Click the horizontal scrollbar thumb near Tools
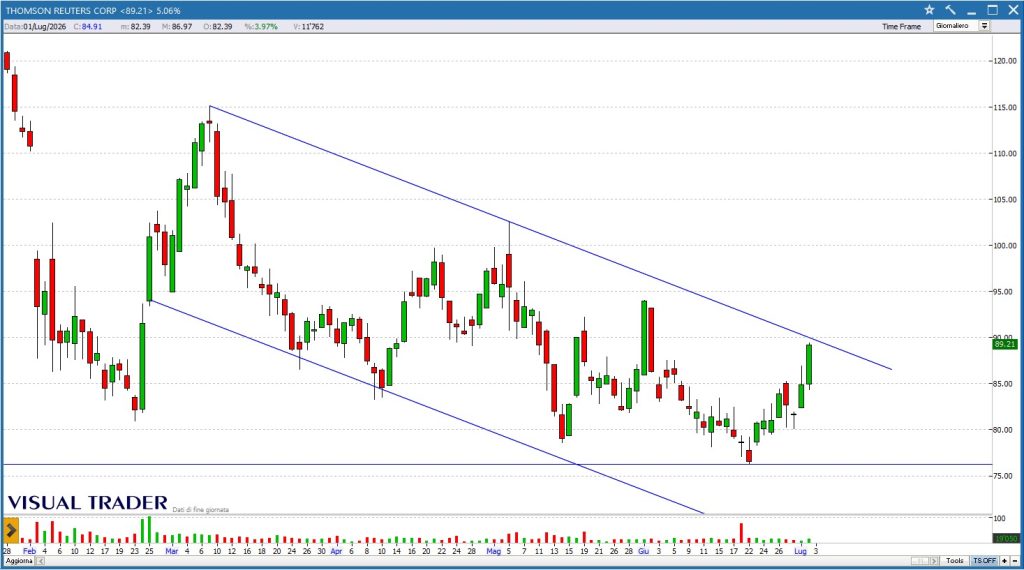1024x570 pixels. pos(920,561)
